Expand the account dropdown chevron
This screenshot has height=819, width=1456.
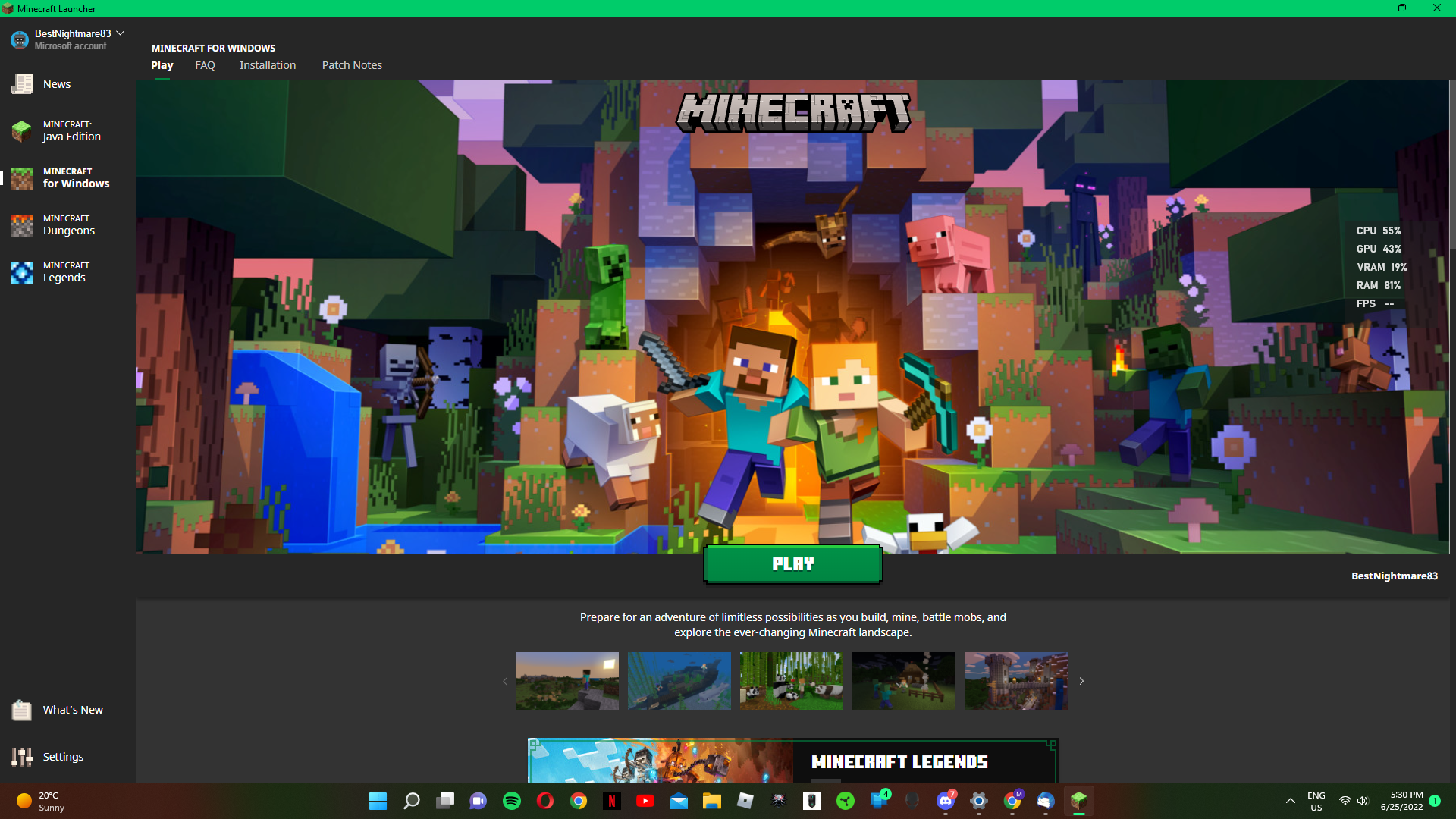(x=121, y=33)
